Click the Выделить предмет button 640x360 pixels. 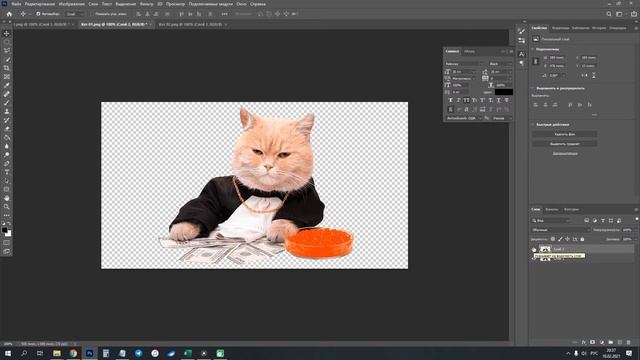564,144
